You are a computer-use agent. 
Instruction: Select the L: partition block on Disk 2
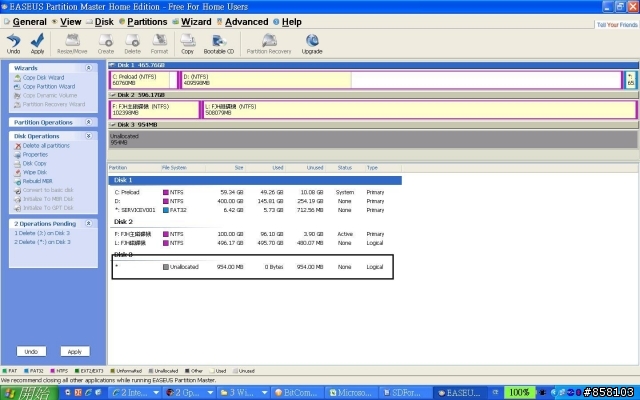tap(419, 109)
